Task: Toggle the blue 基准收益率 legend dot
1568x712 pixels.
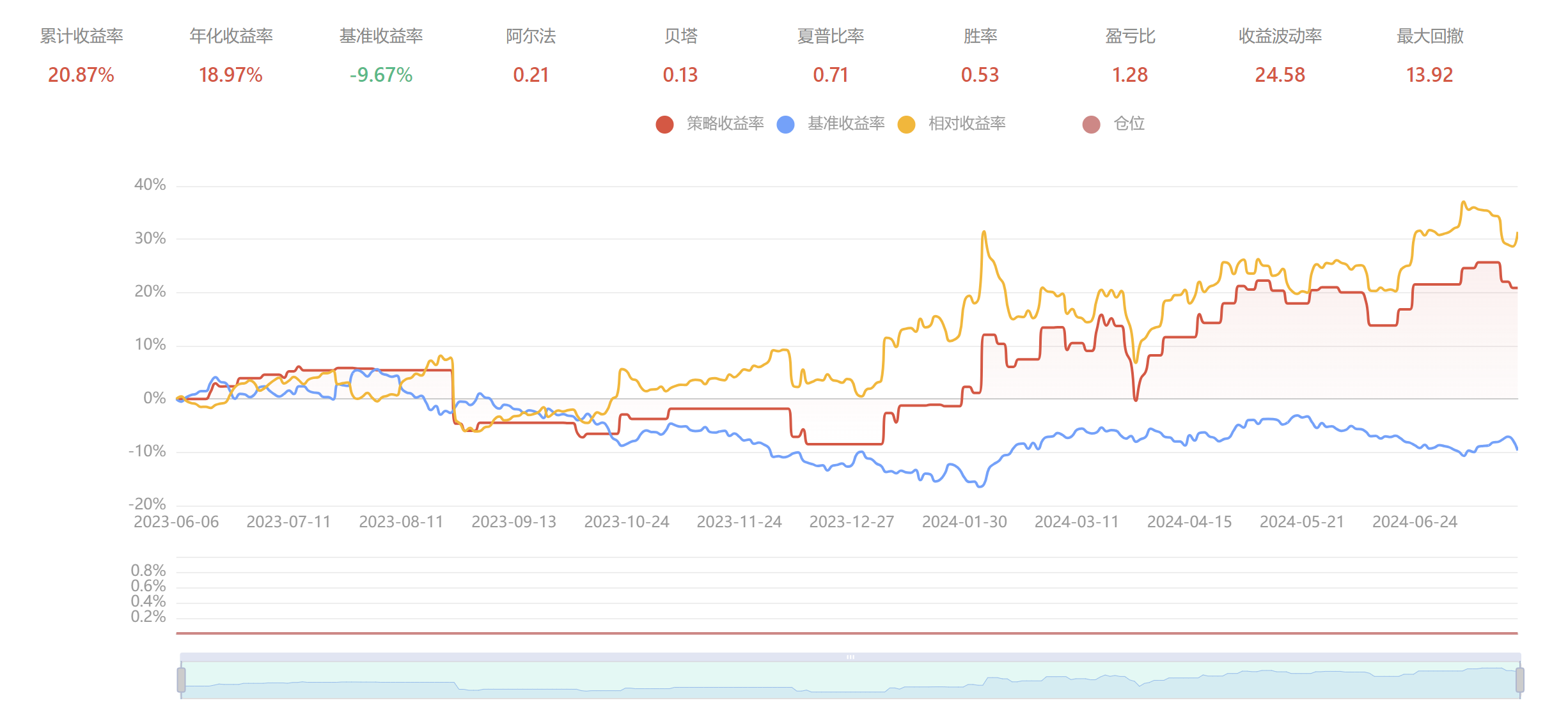Action: [x=785, y=124]
